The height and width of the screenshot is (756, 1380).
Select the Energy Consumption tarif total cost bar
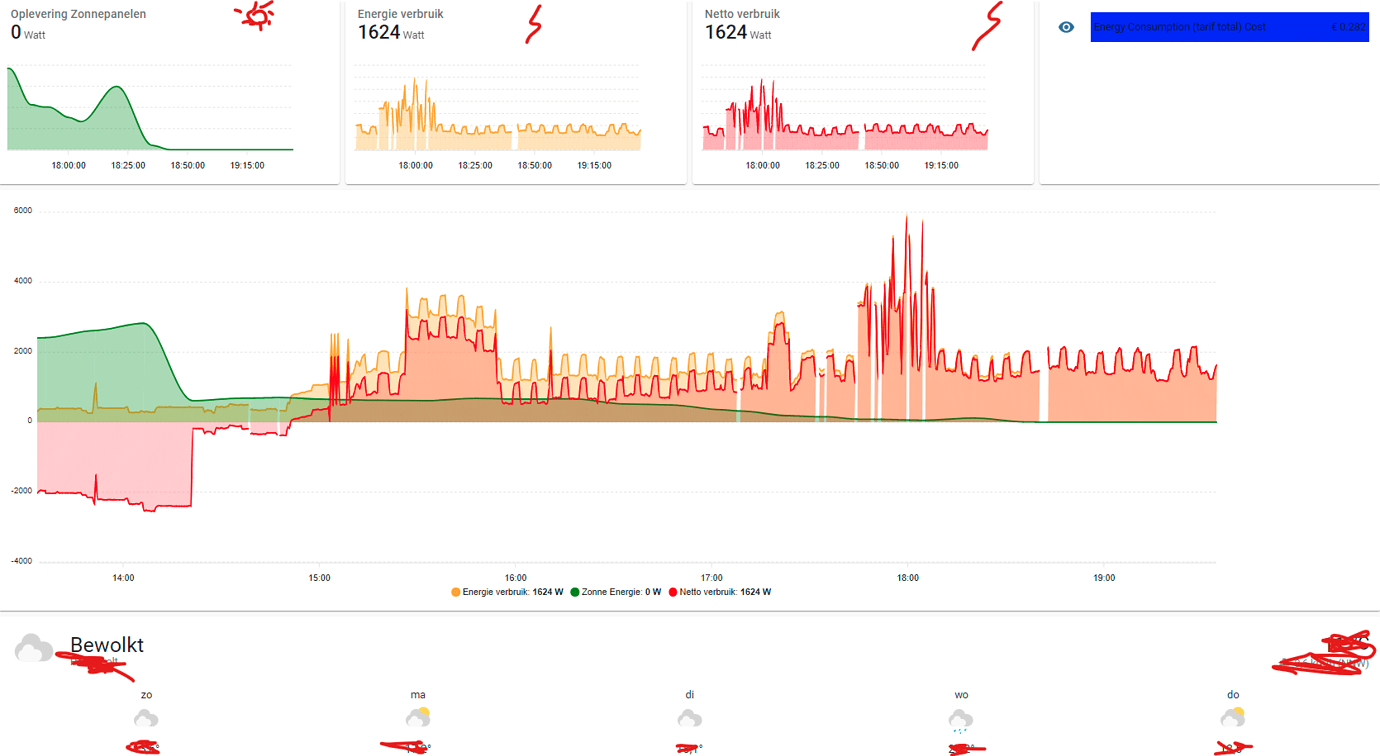[x=1229, y=27]
